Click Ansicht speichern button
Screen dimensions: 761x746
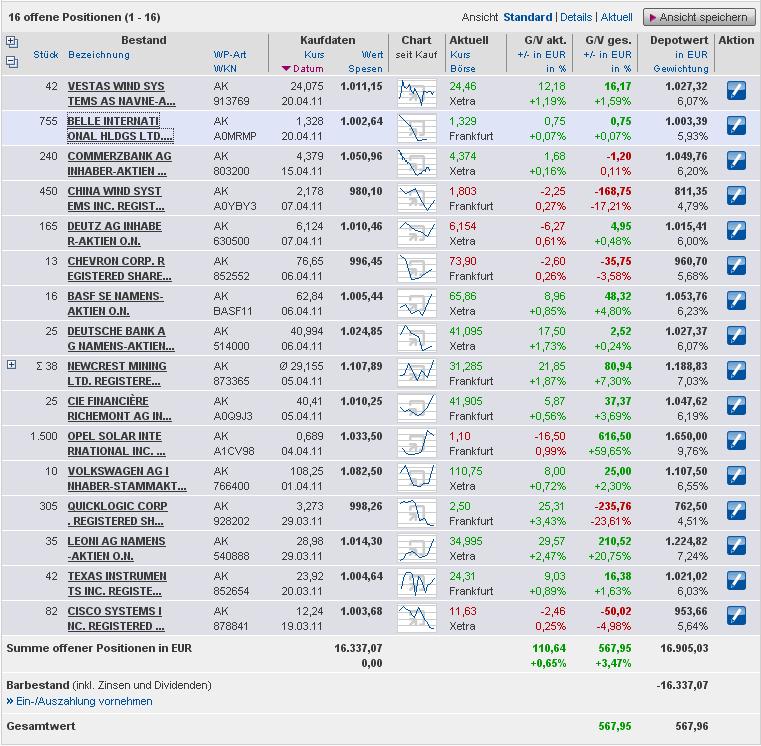(699, 17)
